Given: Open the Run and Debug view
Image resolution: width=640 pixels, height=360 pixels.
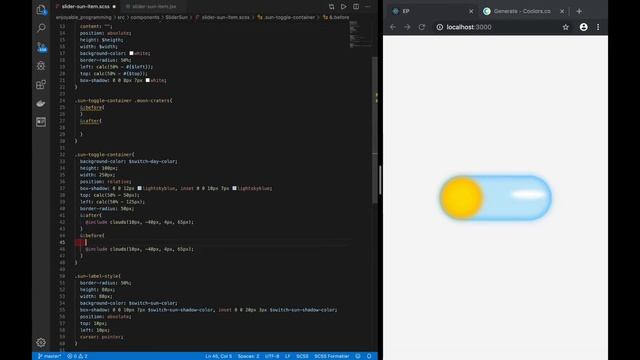Looking at the screenshot, I should tap(41, 66).
